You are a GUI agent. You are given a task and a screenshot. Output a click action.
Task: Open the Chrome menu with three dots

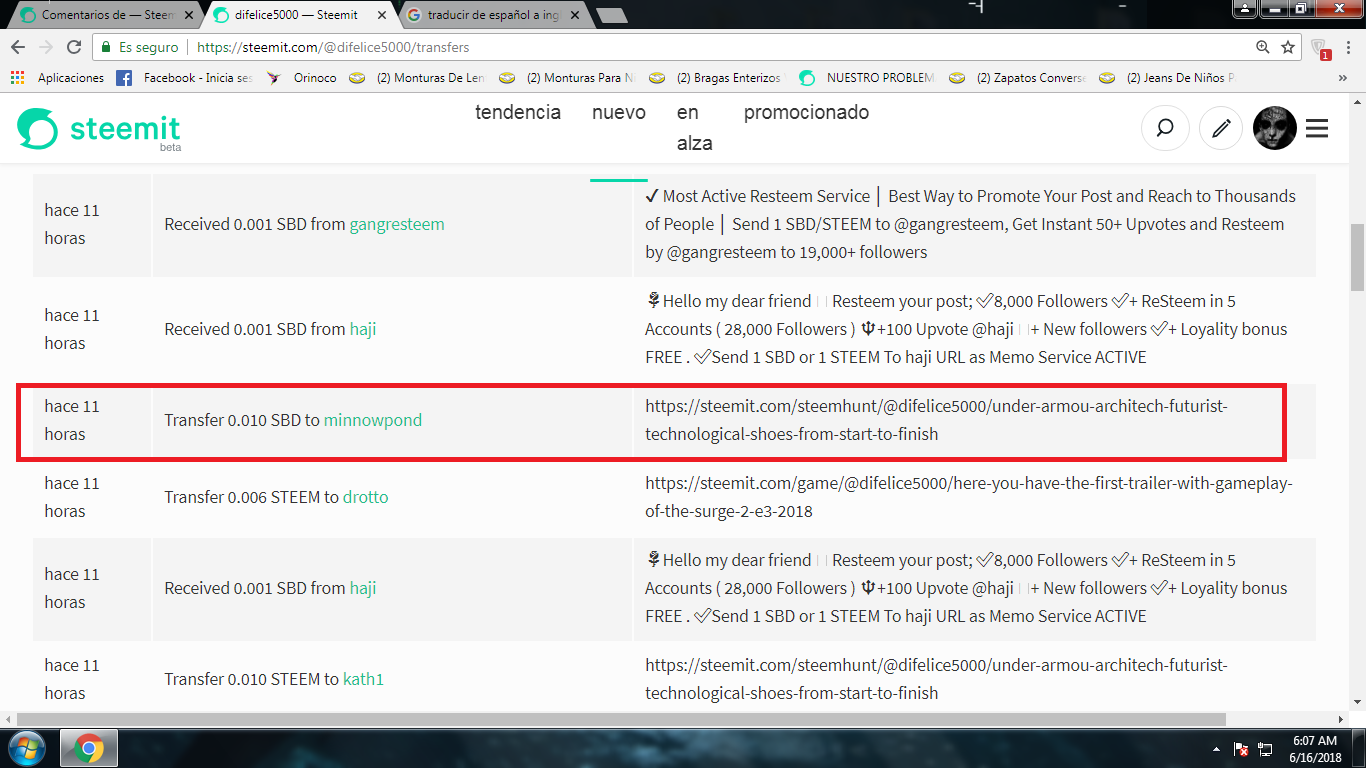coord(1349,47)
